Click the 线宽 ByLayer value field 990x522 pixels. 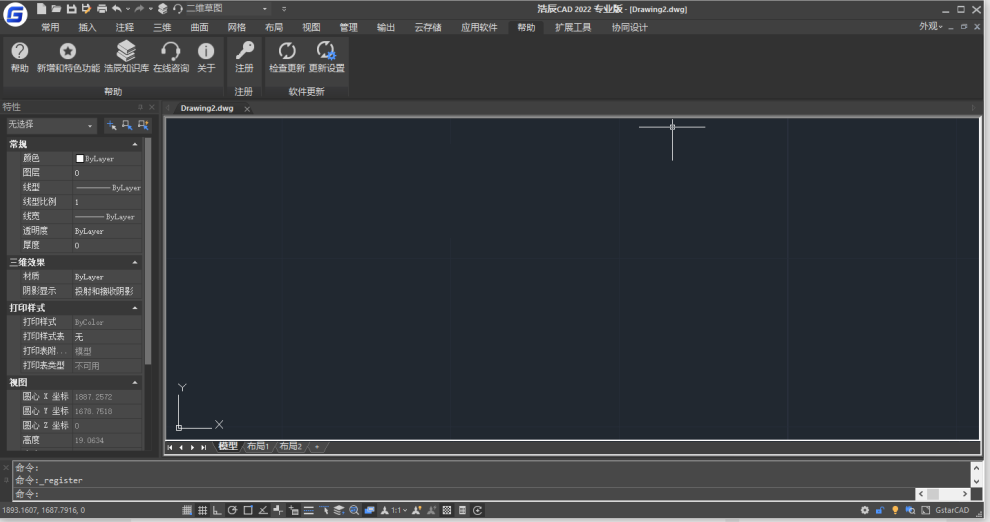(107, 217)
